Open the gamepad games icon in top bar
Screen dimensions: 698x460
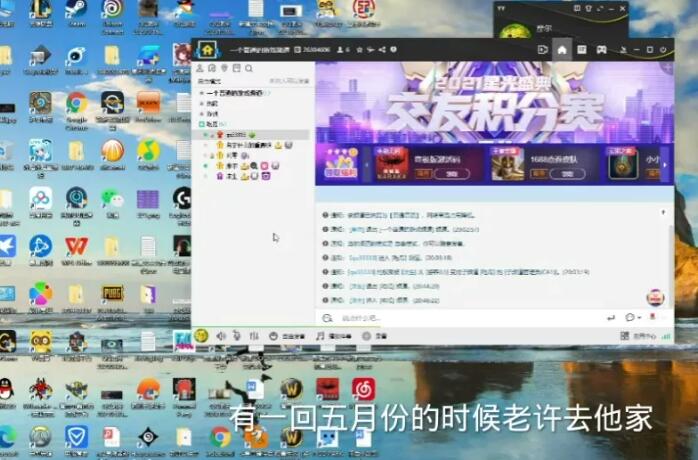click(604, 49)
